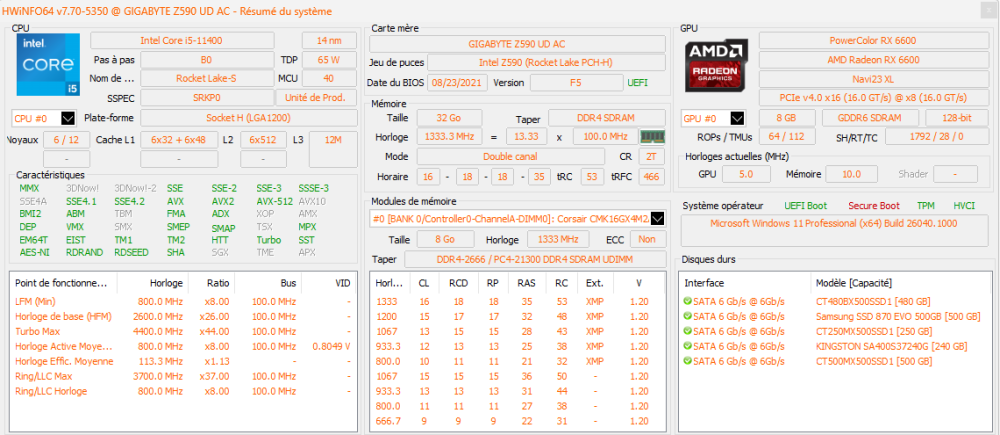Click the status icon for KINGSTON SA400S37240G
Viewport: 1000px width, 435px height.
(688, 346)
